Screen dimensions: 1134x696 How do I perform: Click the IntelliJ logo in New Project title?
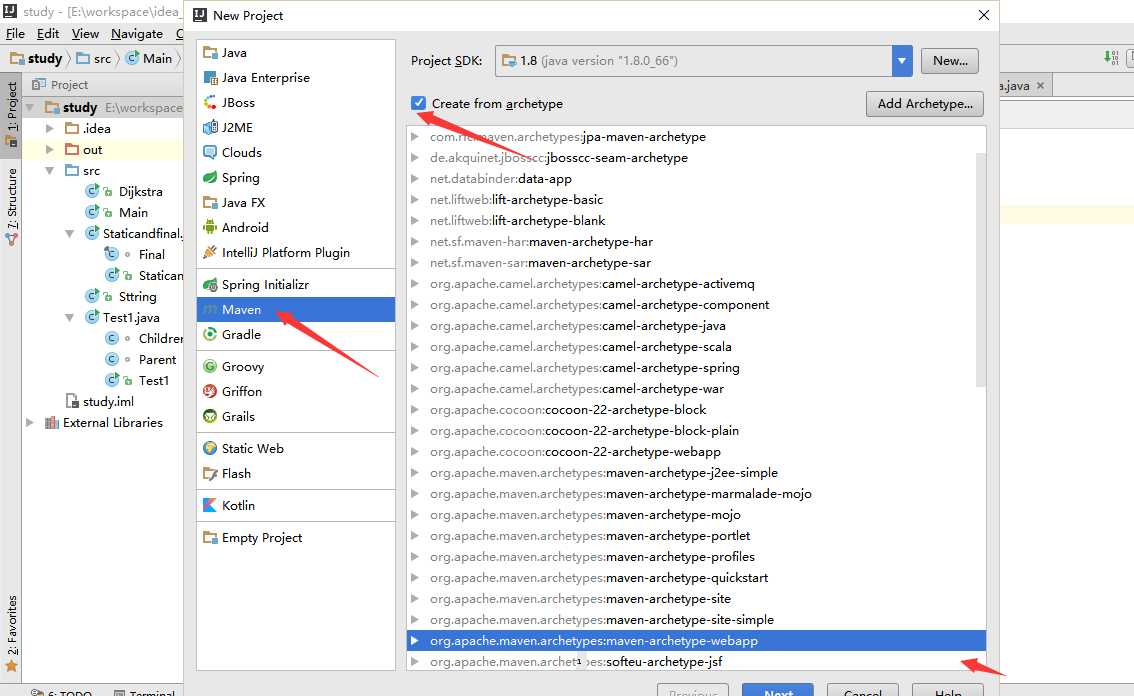[200, 15]
